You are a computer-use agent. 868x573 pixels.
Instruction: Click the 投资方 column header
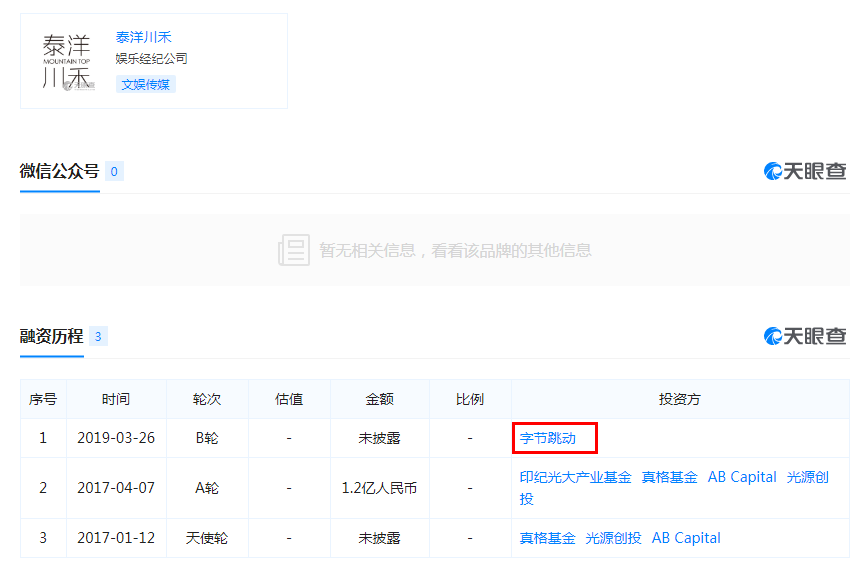(x=680, y=399)
